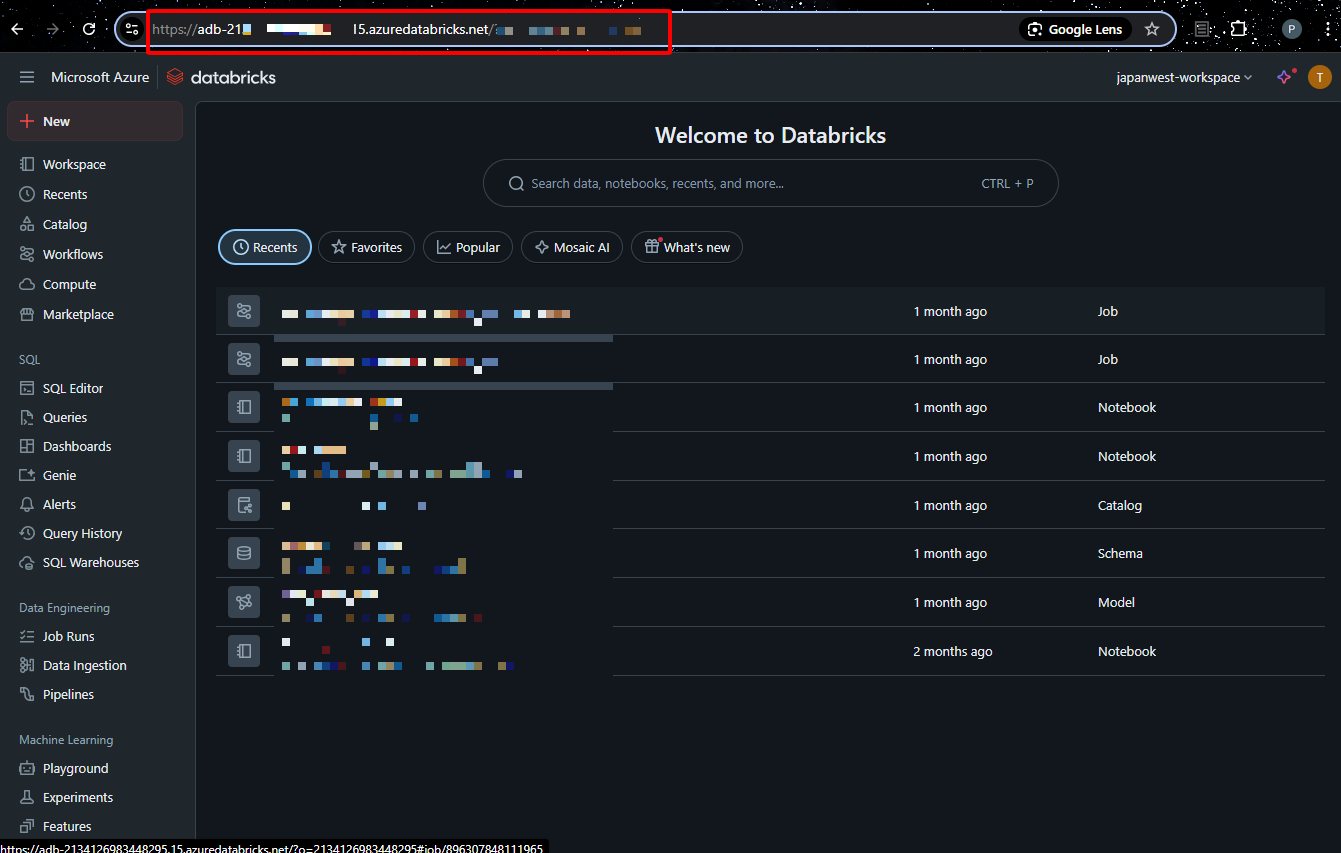Screen dimensions: 1341x853
Task: Open the user avatar T menu
Action: pyautogui.click(x=1320, y=77)
